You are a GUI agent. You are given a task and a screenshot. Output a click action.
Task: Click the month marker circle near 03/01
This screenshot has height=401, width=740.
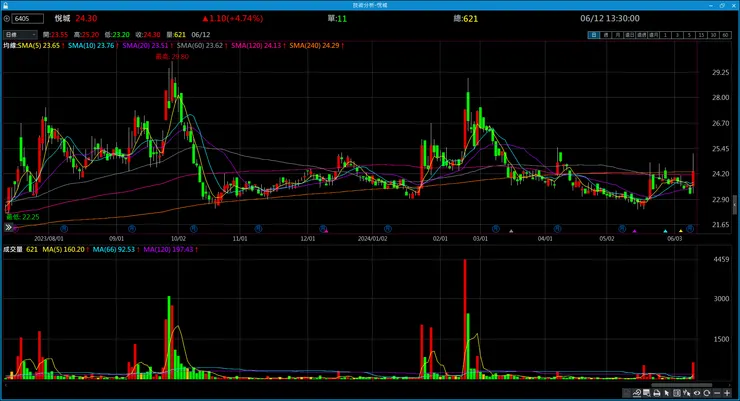pos(496,229)
